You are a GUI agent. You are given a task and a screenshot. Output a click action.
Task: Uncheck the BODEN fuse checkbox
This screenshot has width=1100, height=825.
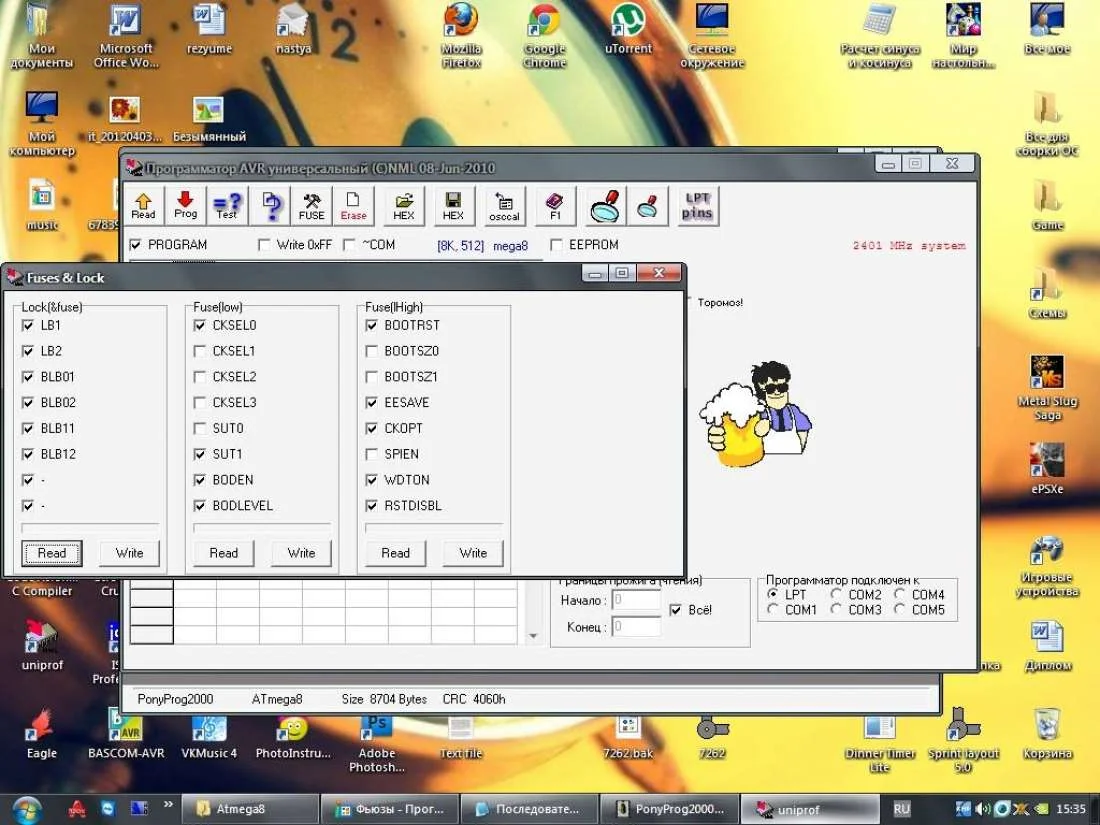click(200, 480)
